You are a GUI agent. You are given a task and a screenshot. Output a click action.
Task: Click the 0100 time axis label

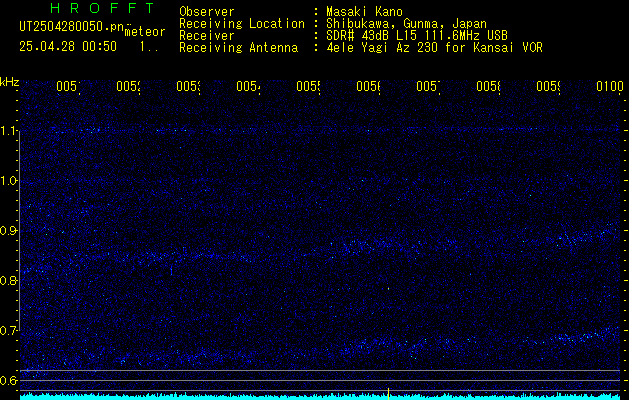coord(610,86)
